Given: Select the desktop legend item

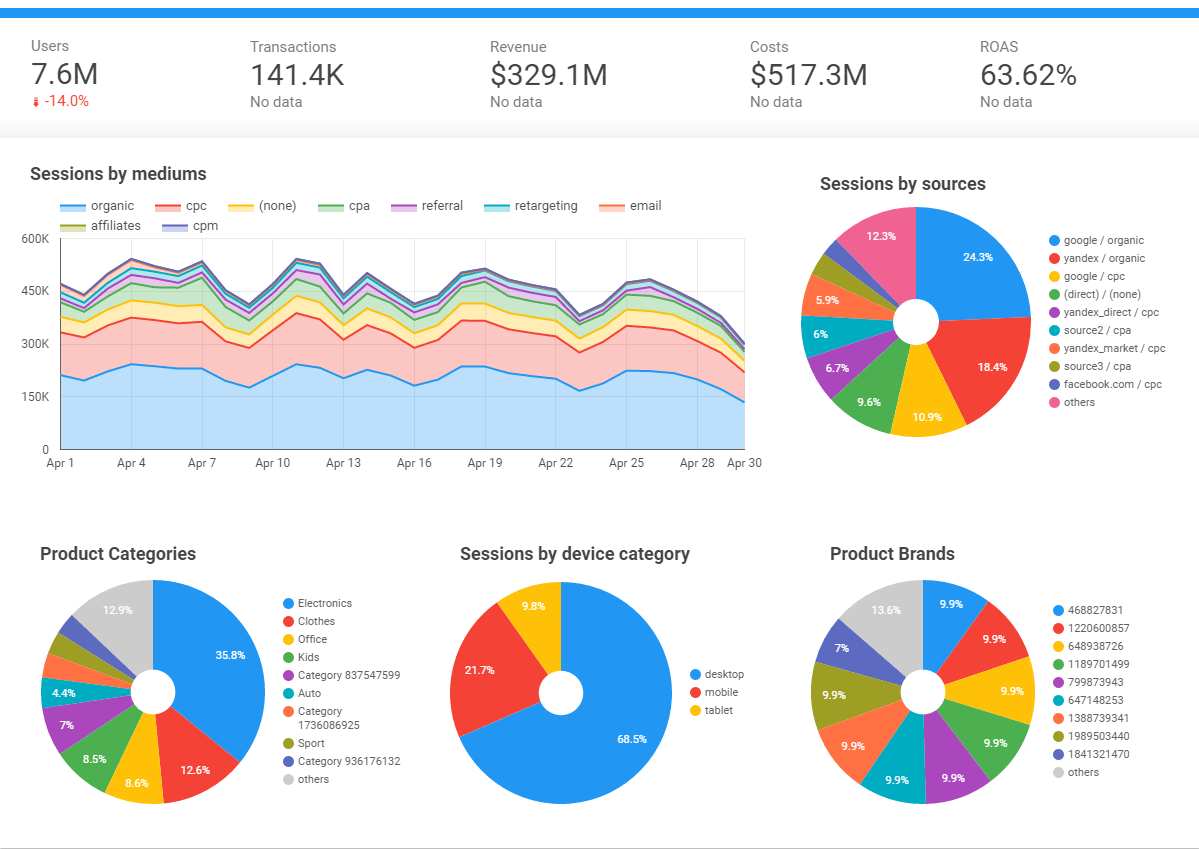Looking at the screenshot, I should [724, 675].
